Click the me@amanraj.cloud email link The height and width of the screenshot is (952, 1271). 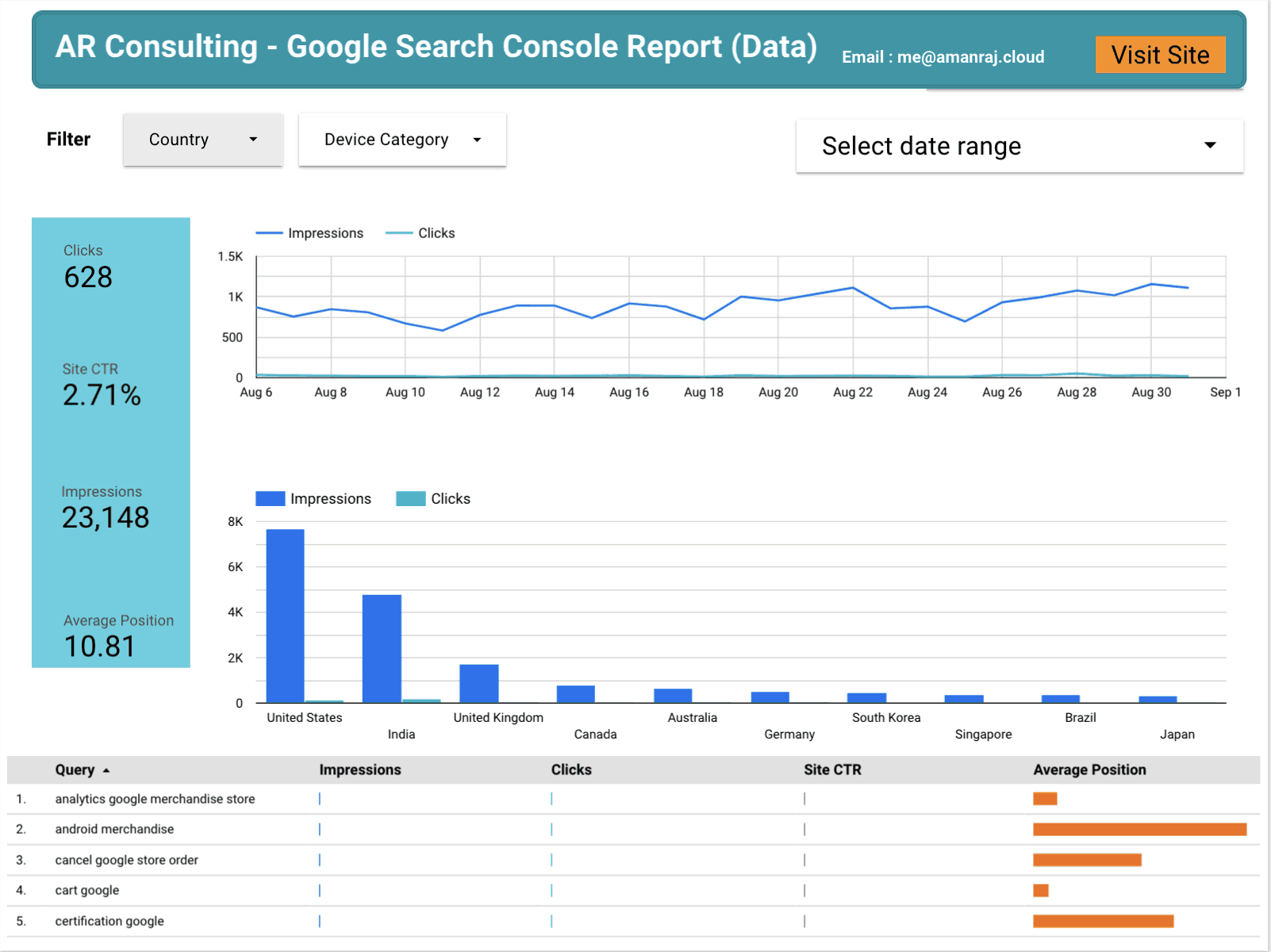pyautogui.click(x=971, y=56)
